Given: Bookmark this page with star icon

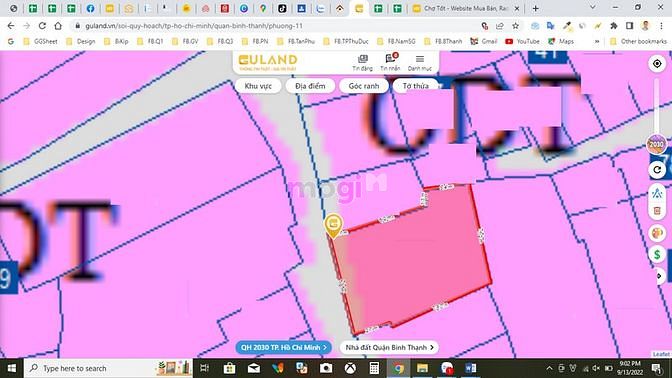Looking at the screenshot, I should (x=516, y=26).
